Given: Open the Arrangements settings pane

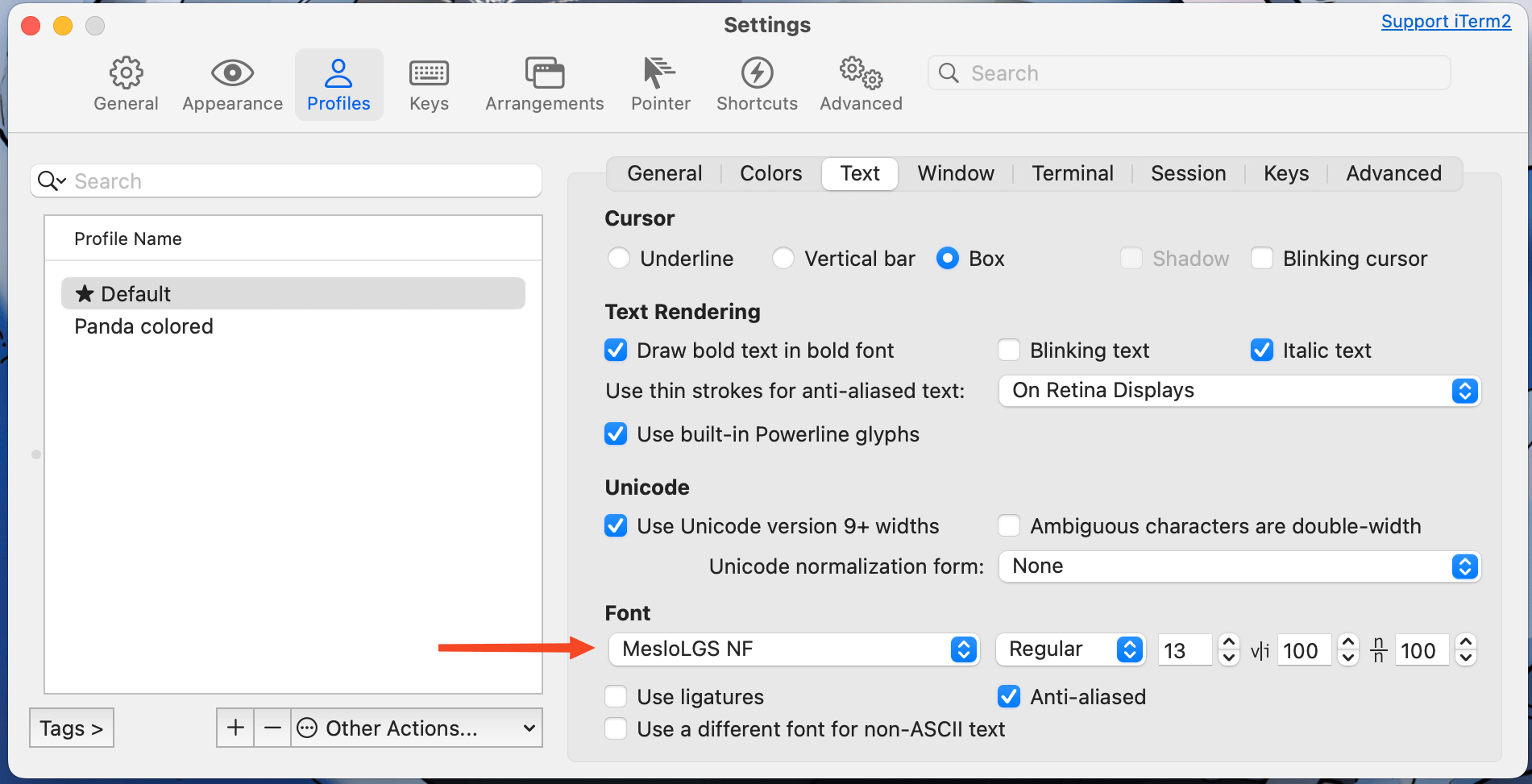Looking at the screenshot, I should (x=544, y=83).
